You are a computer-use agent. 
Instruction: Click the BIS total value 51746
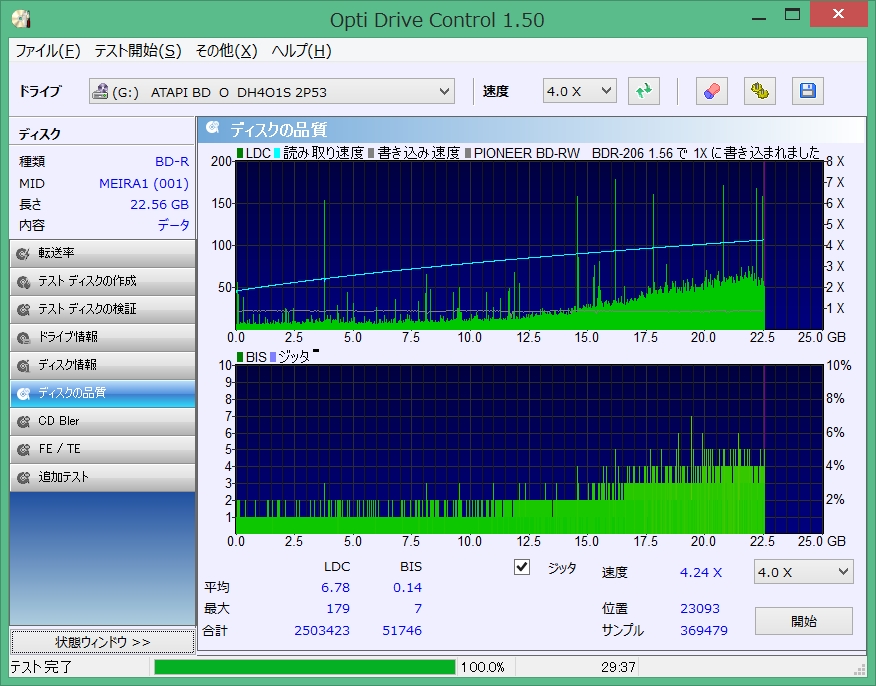coord(402,630)
